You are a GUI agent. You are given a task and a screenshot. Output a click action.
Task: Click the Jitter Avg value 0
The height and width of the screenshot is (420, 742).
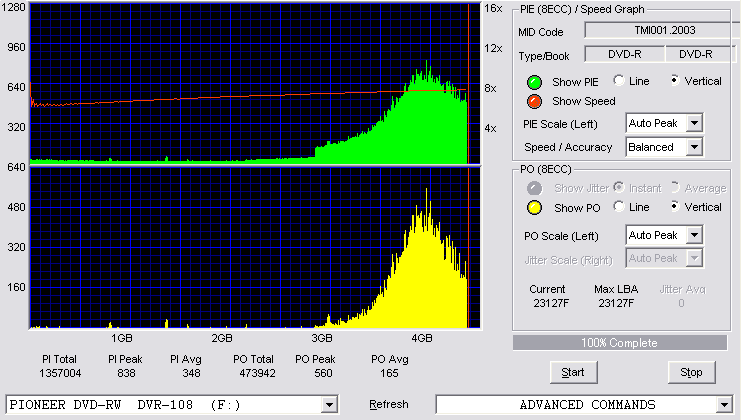[681, 303]
